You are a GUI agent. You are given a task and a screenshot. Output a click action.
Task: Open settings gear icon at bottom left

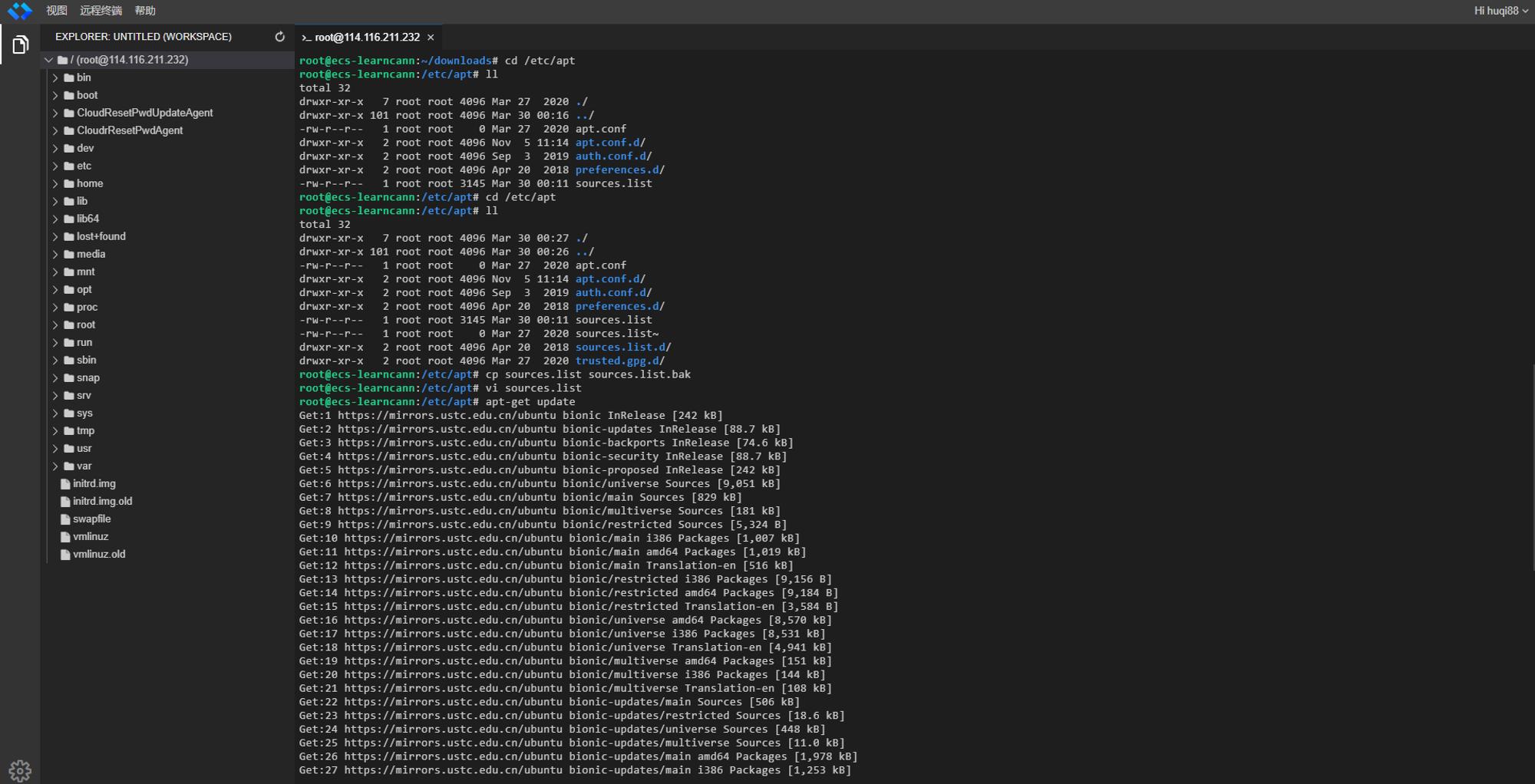[x=20, y=770]
